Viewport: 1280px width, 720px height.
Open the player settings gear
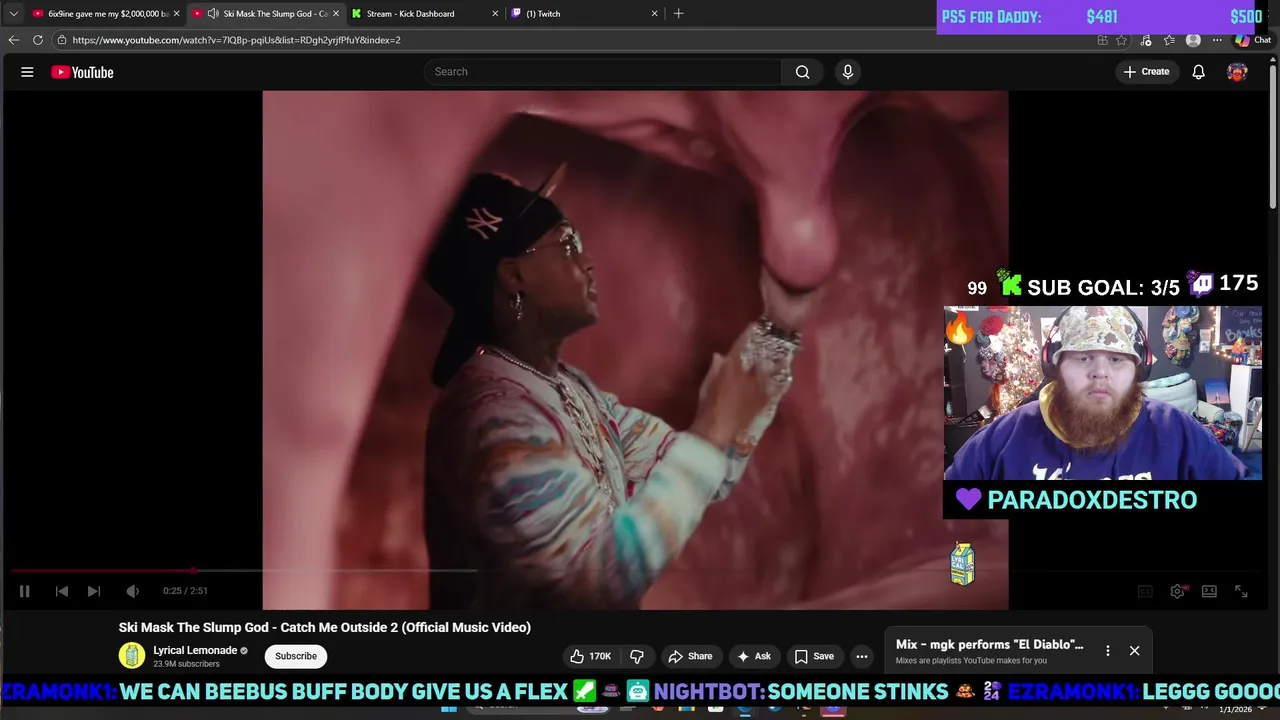(1177, 591)
